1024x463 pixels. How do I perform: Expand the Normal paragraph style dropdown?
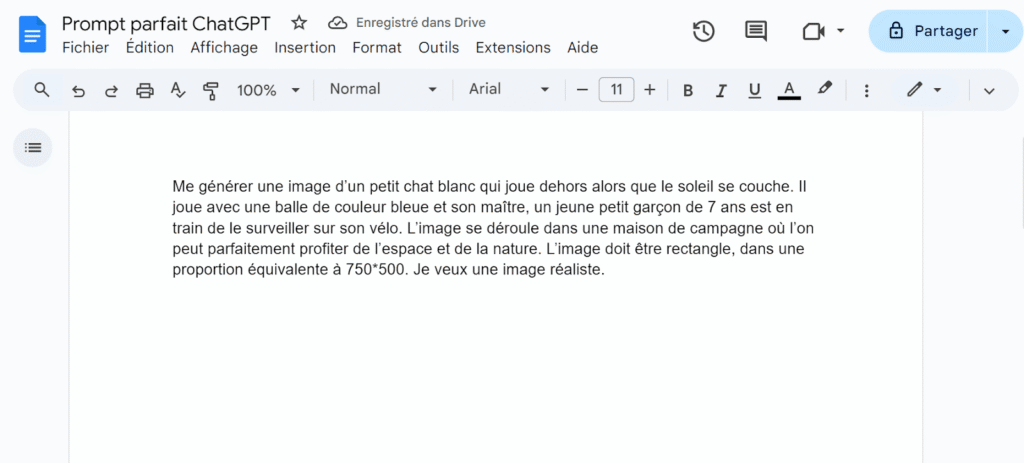(384, 89)
